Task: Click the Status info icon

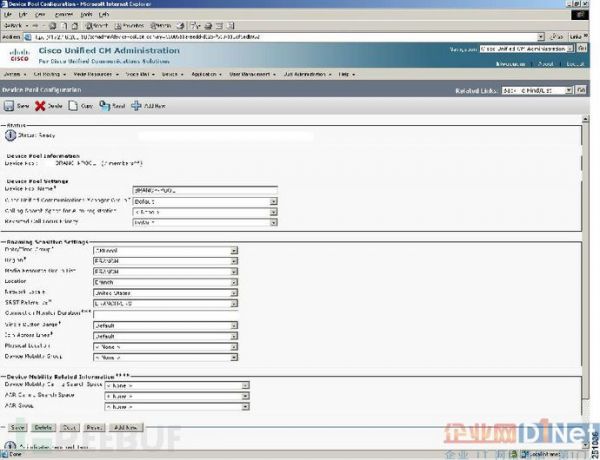Action: point(10,135)
